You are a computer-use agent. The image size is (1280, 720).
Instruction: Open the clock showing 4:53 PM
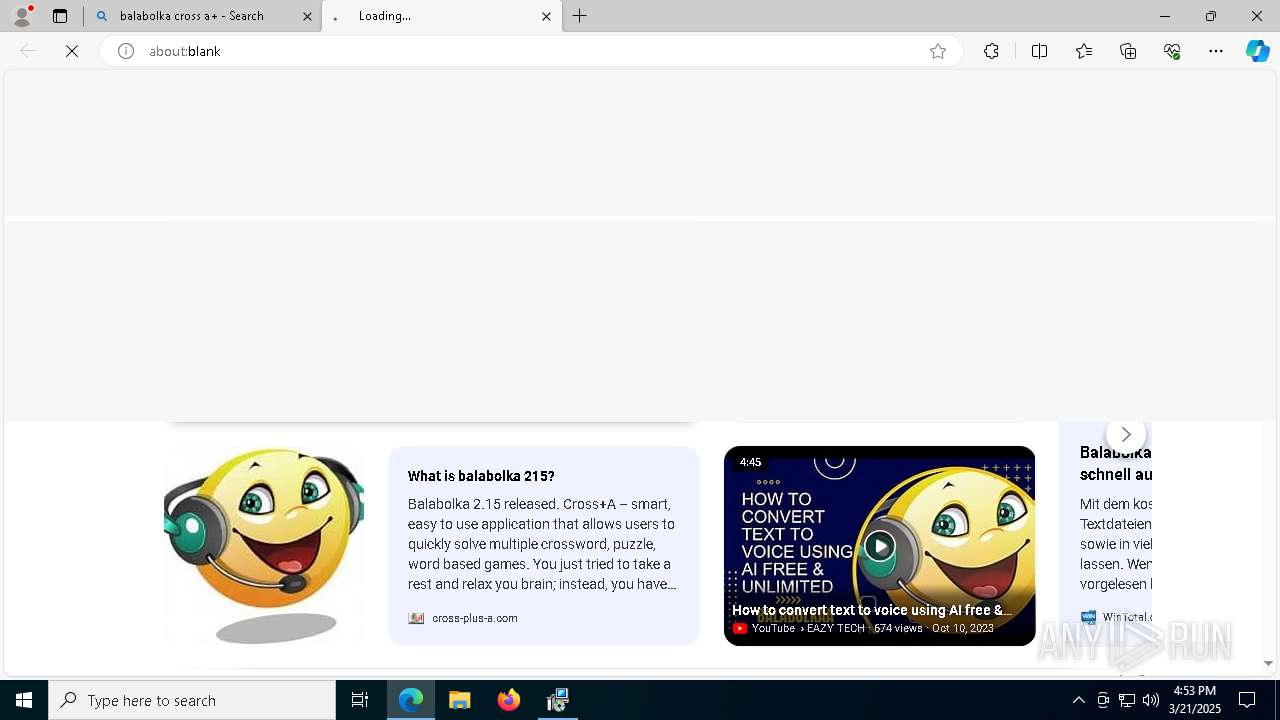(x=1195, y=700)
